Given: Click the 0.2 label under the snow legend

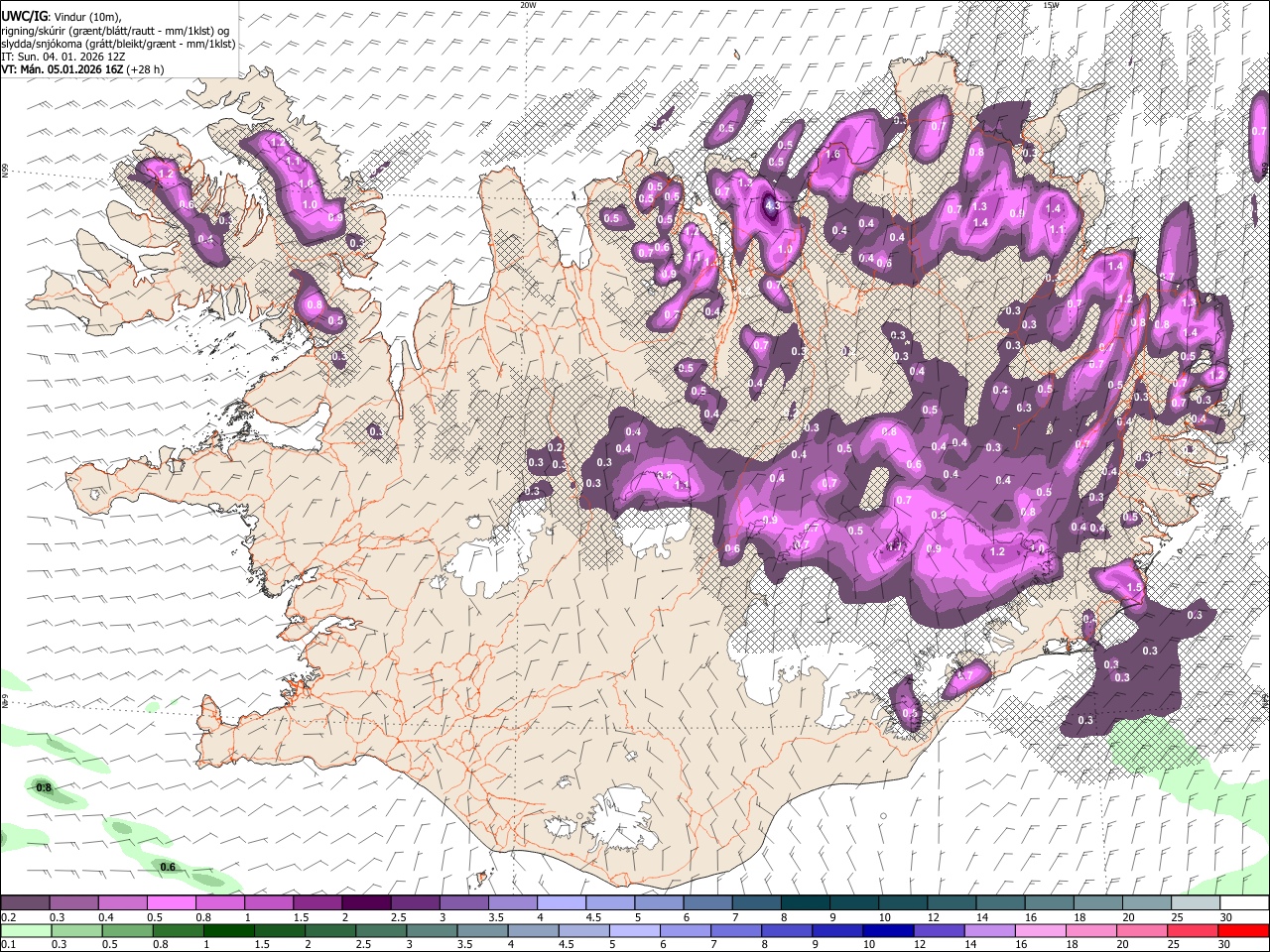Looking at the screenshot, I should coord(8,917).
